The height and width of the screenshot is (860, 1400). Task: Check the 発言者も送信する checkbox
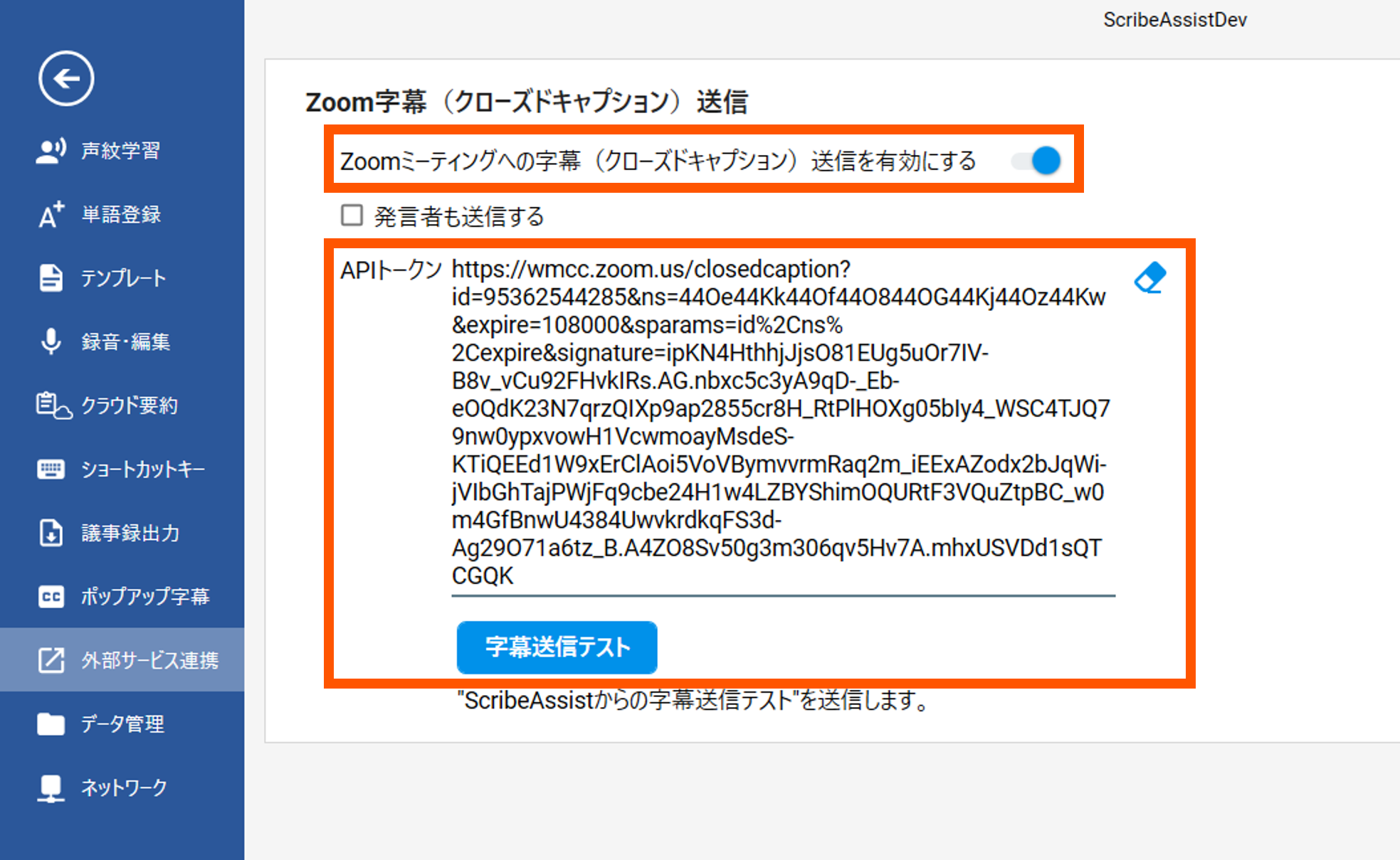pos(352,215)
